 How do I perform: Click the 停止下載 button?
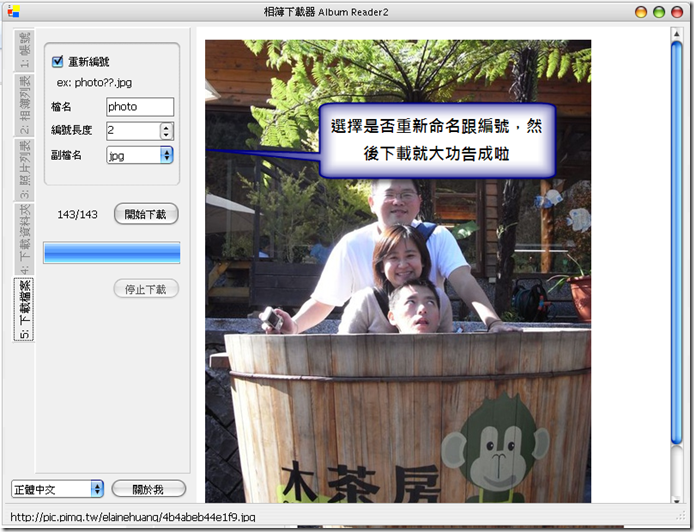click(146, 289)
